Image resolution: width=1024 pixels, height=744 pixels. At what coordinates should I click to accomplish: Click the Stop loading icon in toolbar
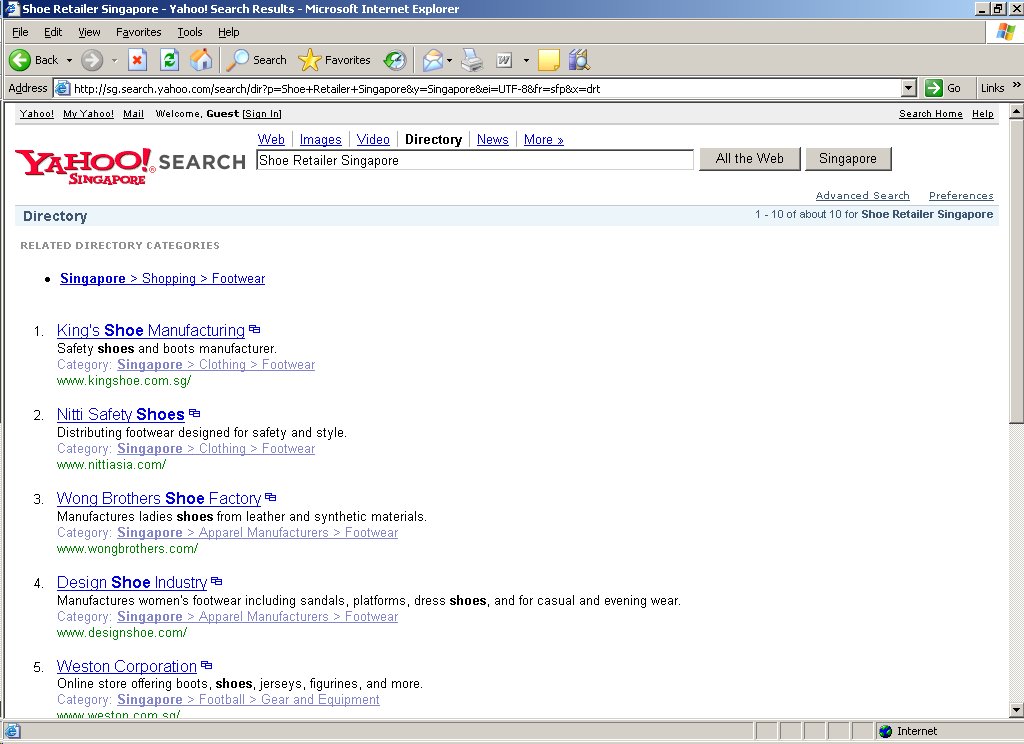pos(138,60)
